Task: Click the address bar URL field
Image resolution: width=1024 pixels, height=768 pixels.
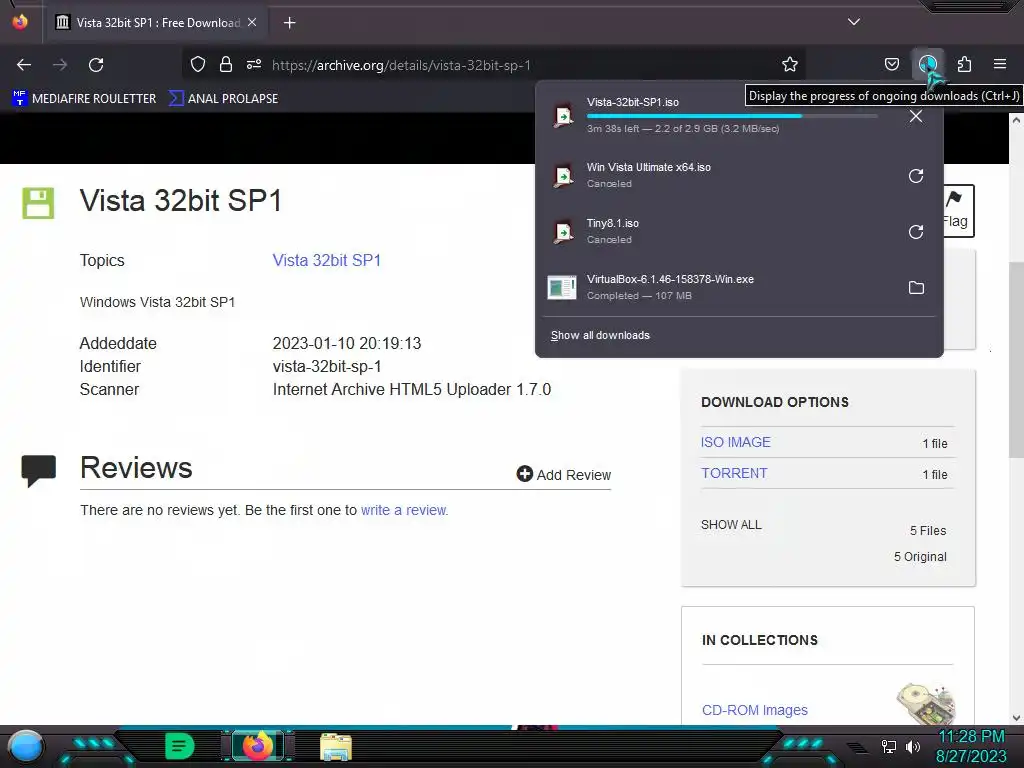Action: (x=493, y=65)
